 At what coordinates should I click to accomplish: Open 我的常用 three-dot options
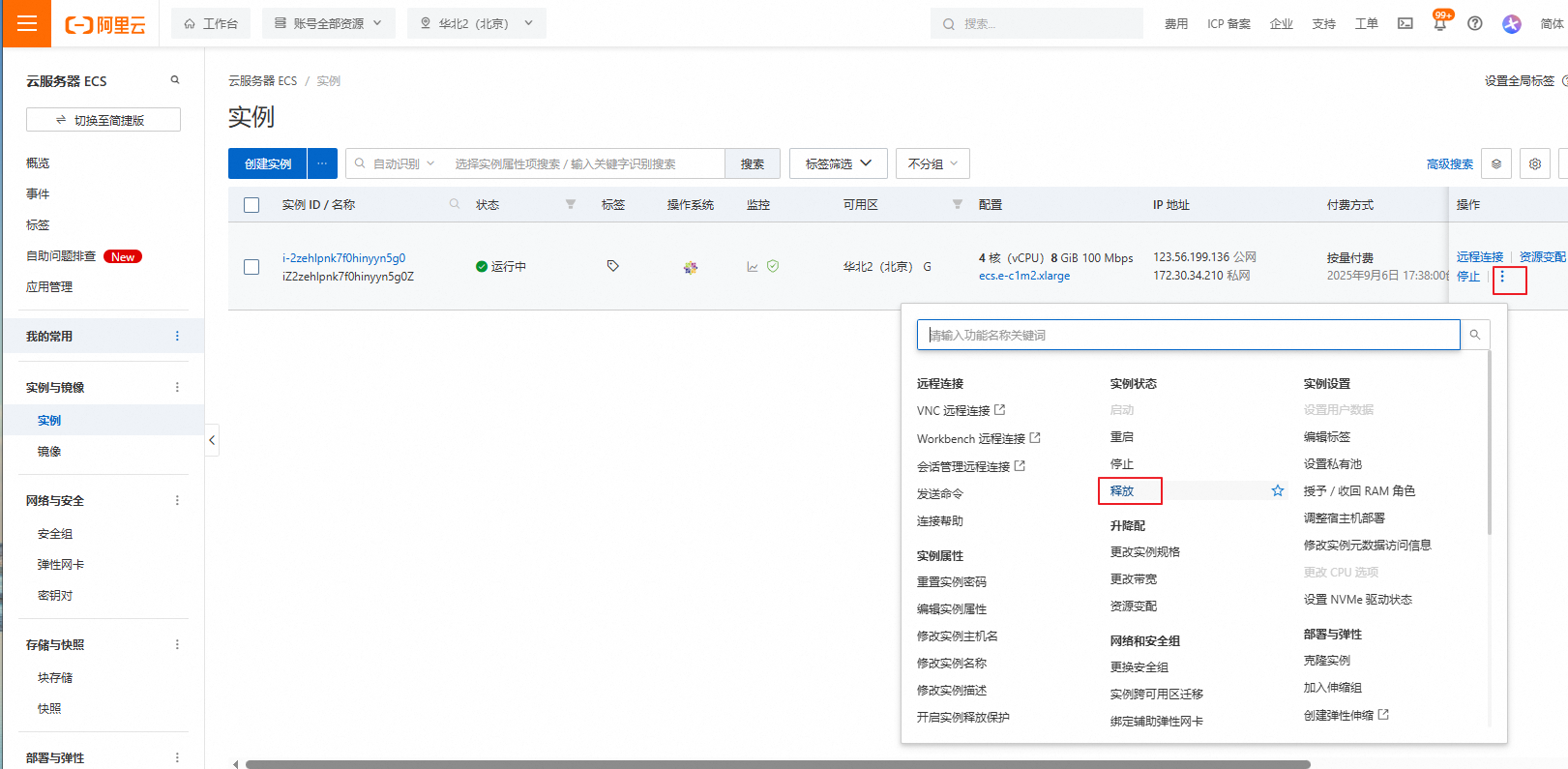click(x=177, y=336)
